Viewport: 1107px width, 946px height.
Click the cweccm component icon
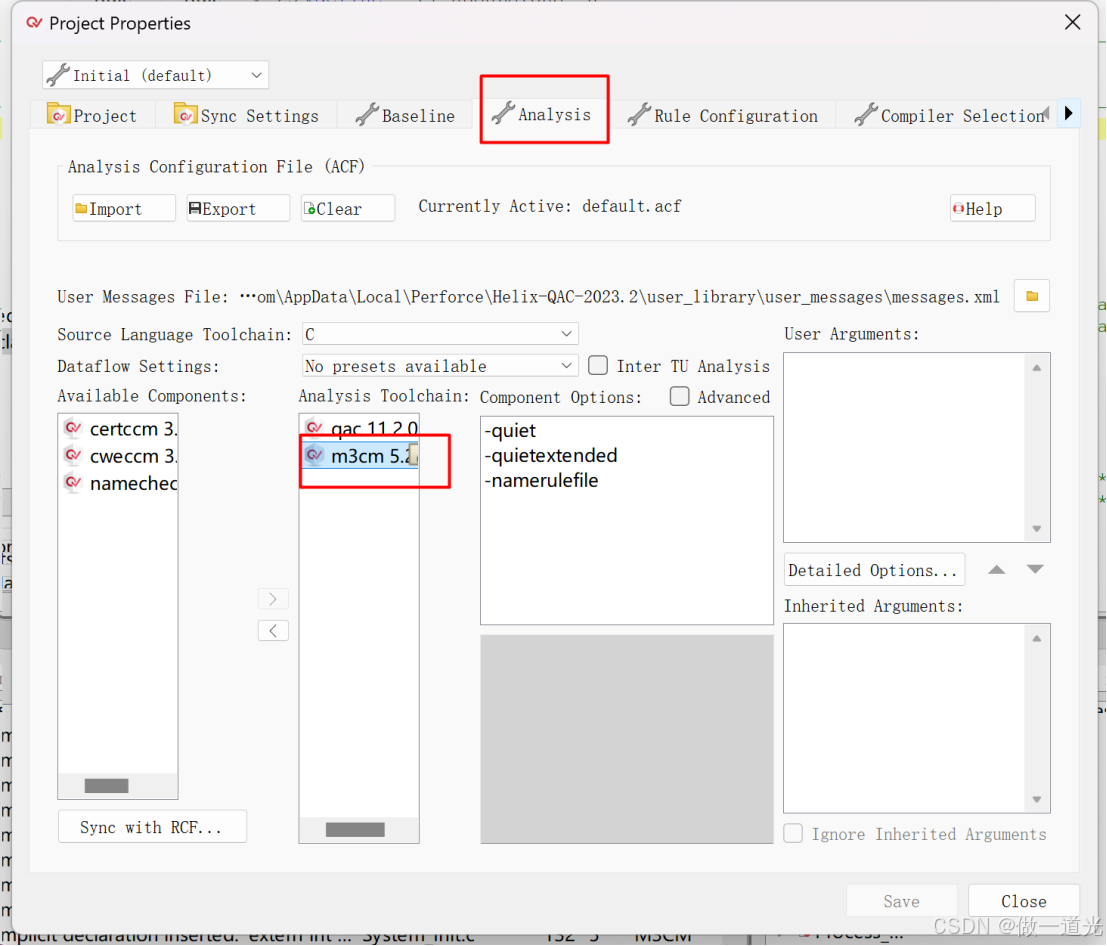pyautogui.click(x=73, y=455)
